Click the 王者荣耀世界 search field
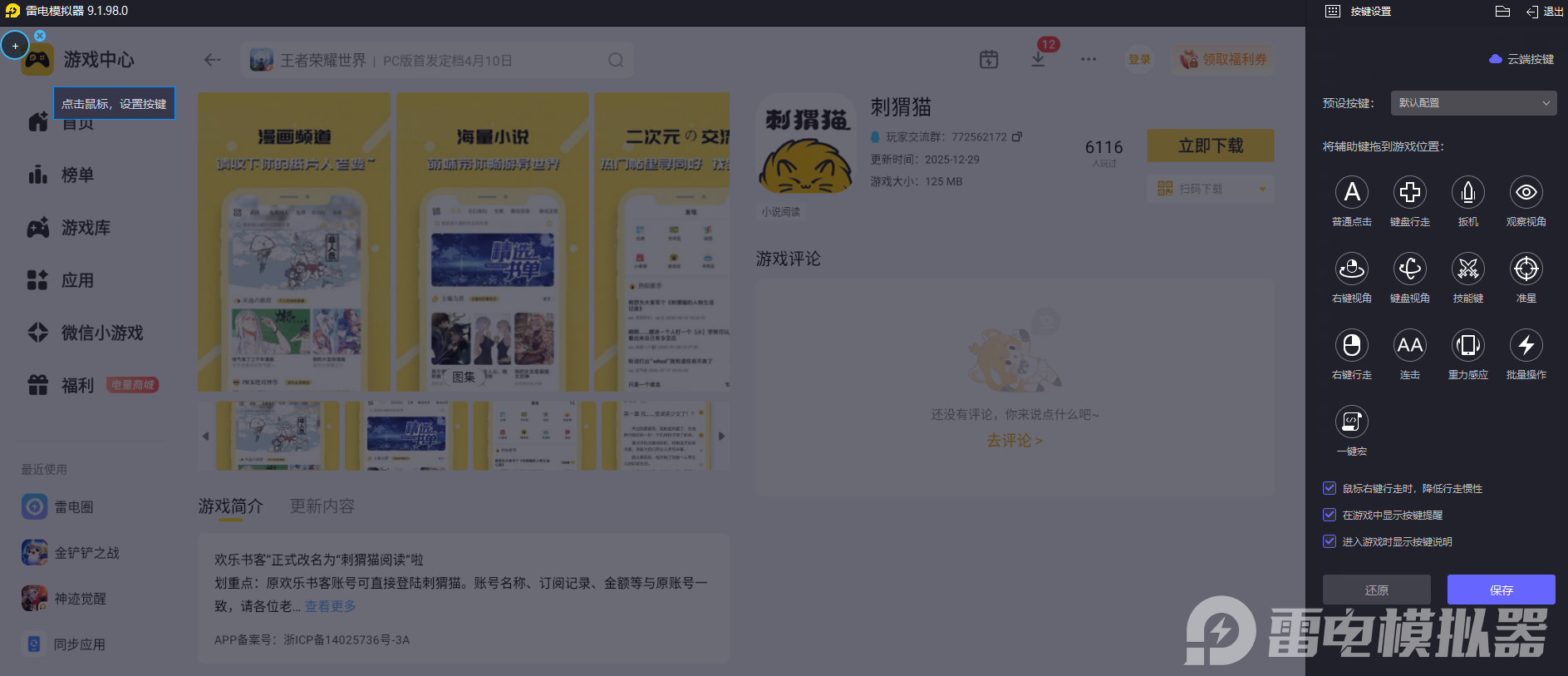Image resolution: width=1568 pixels, height=676 pixels. click(438, 60)
